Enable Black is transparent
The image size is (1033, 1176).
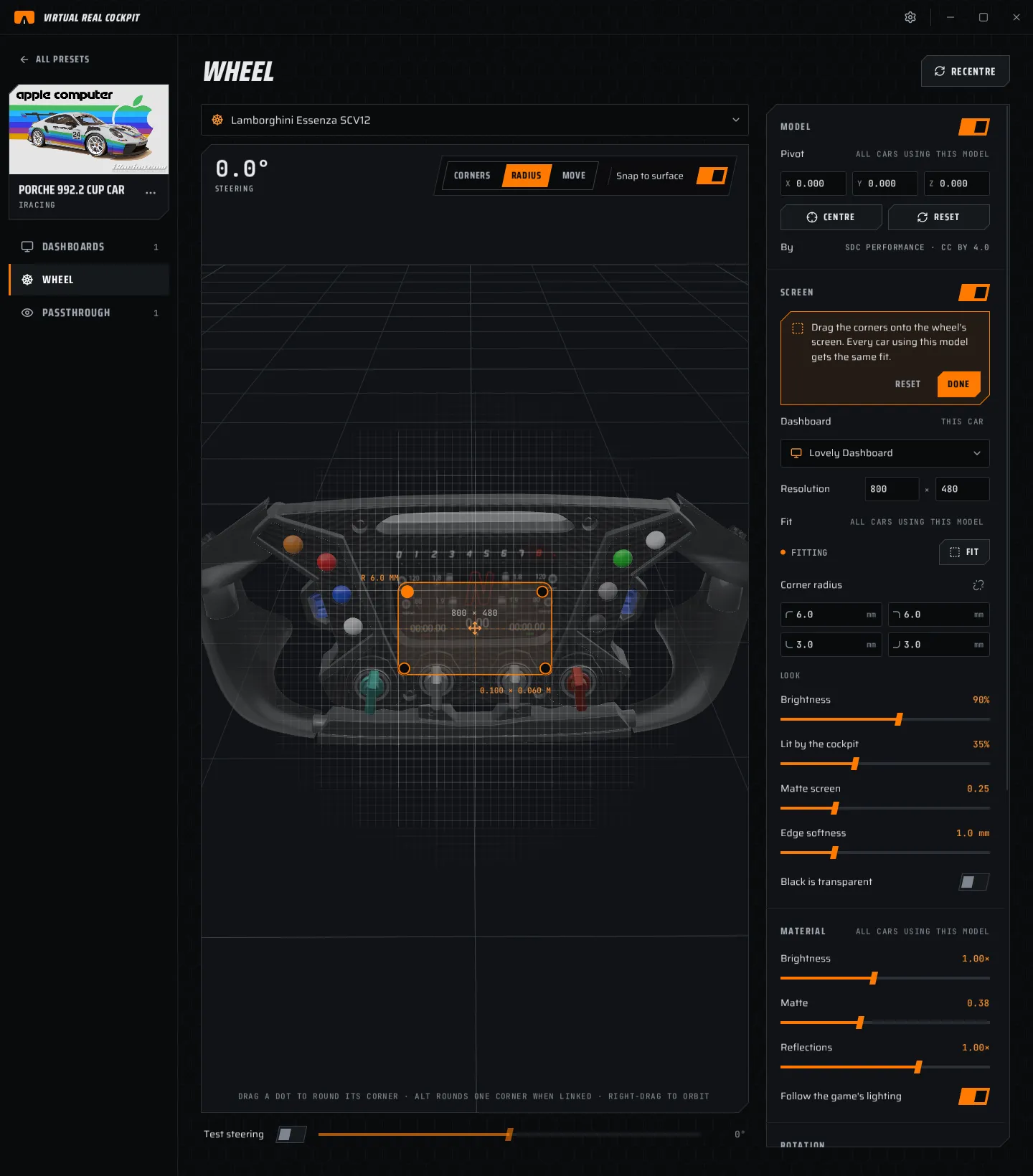pyautogui.click(x=974, y=882)
